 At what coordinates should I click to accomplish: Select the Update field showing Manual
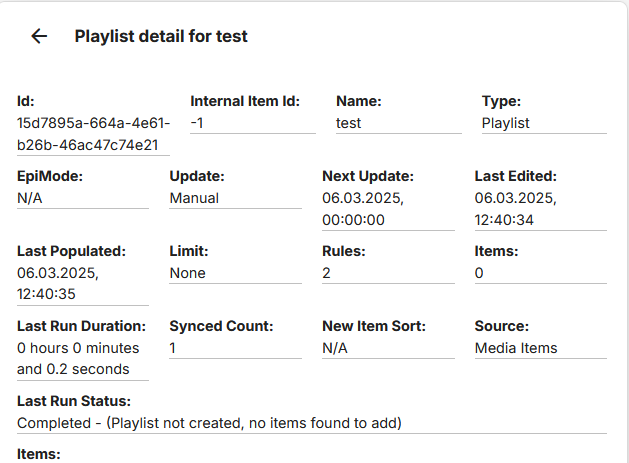pos(234,198)
